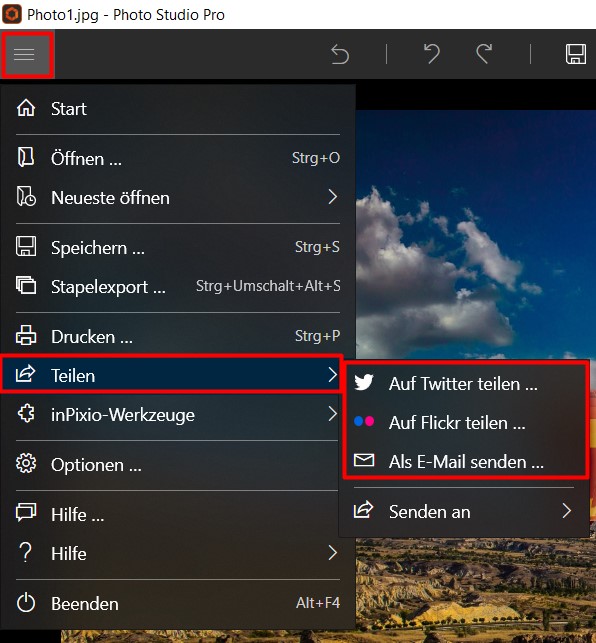596x643 pixels.
Task: Click the floppy disk save icon
Action: [x=575, y=55]
